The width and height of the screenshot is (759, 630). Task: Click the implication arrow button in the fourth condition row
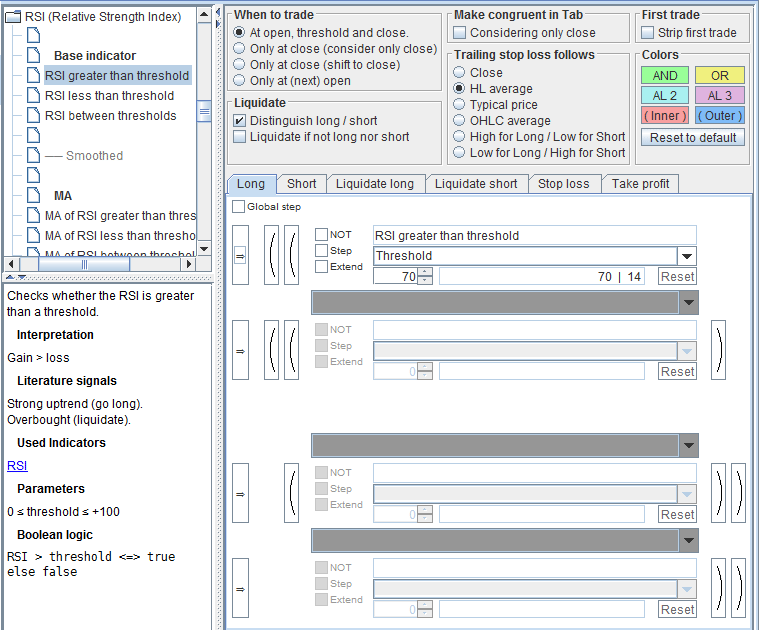pyautogui.click(x=241, y=588)
